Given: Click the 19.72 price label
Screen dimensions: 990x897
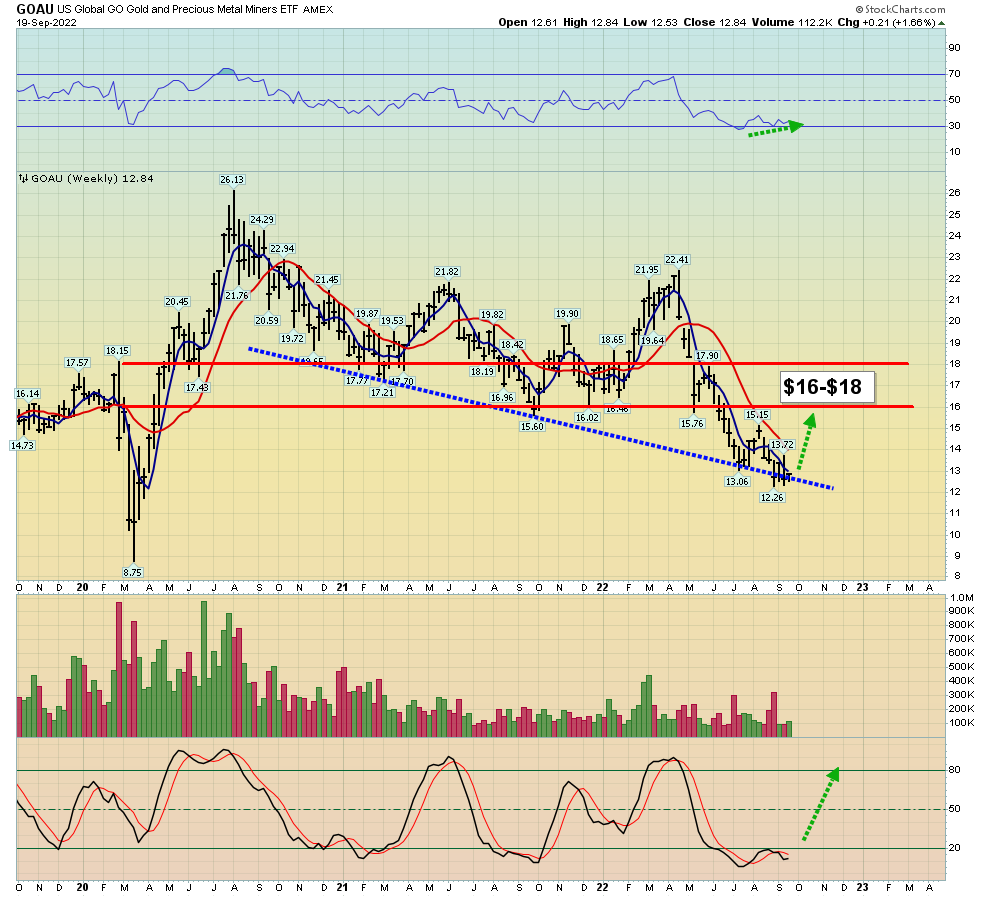Looking at the screenshot, I should coord(292,338).
